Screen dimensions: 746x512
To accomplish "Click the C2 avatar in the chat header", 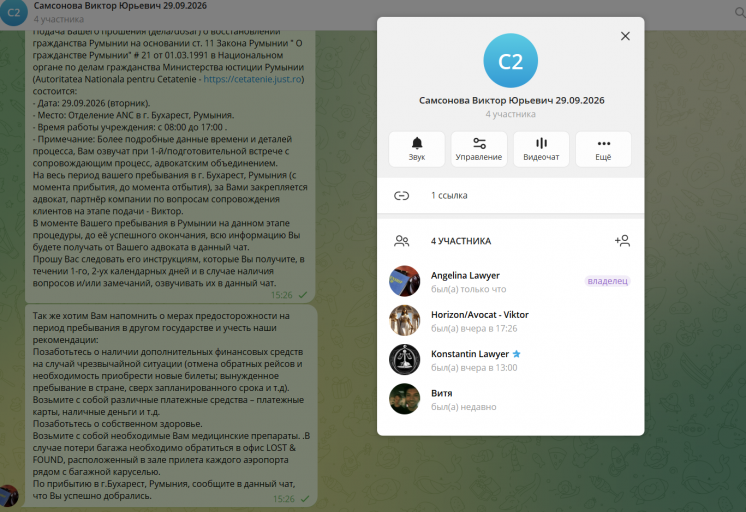I will pos(14,12).
